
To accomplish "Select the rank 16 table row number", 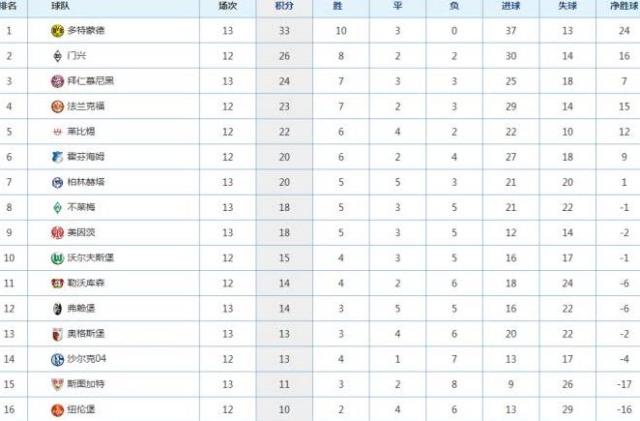I will coord(9,410).
